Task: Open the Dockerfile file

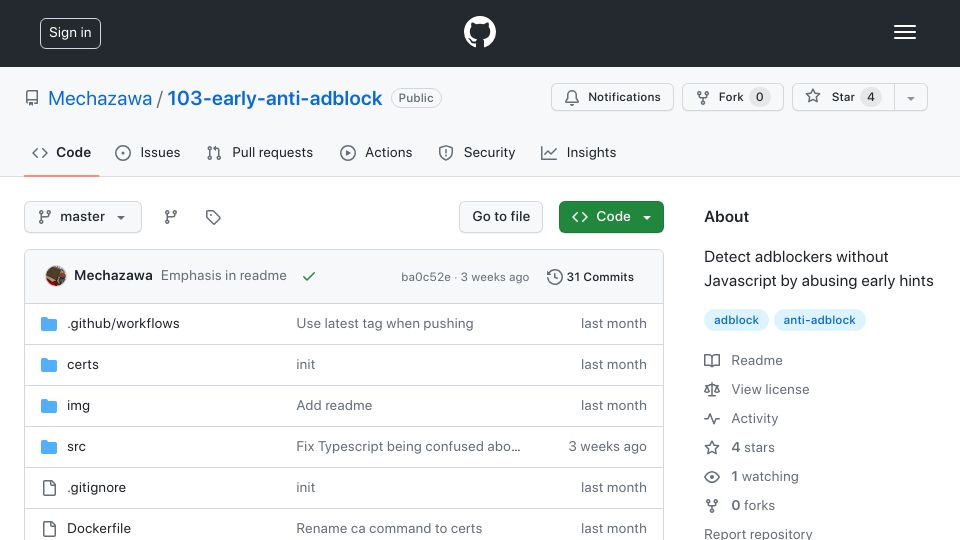Action: click(x=99, y=528)
